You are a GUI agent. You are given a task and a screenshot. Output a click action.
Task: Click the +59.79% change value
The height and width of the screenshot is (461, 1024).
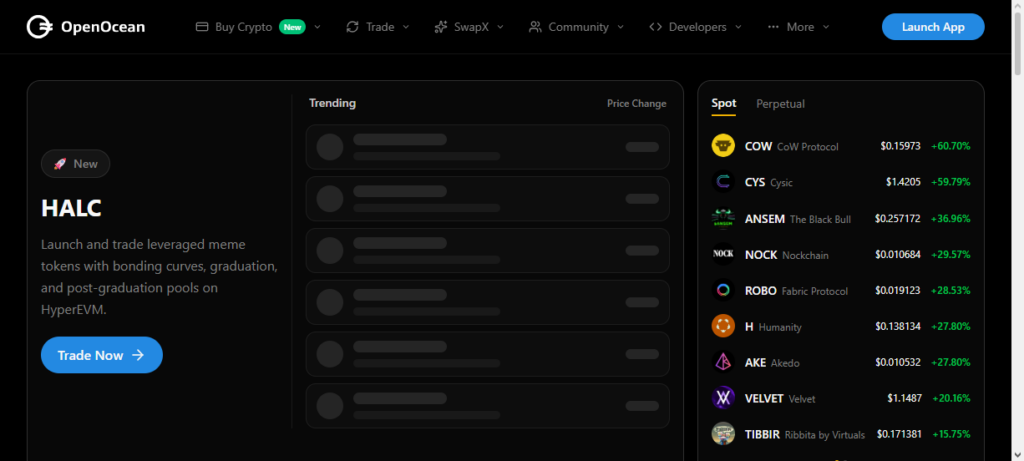951,182
